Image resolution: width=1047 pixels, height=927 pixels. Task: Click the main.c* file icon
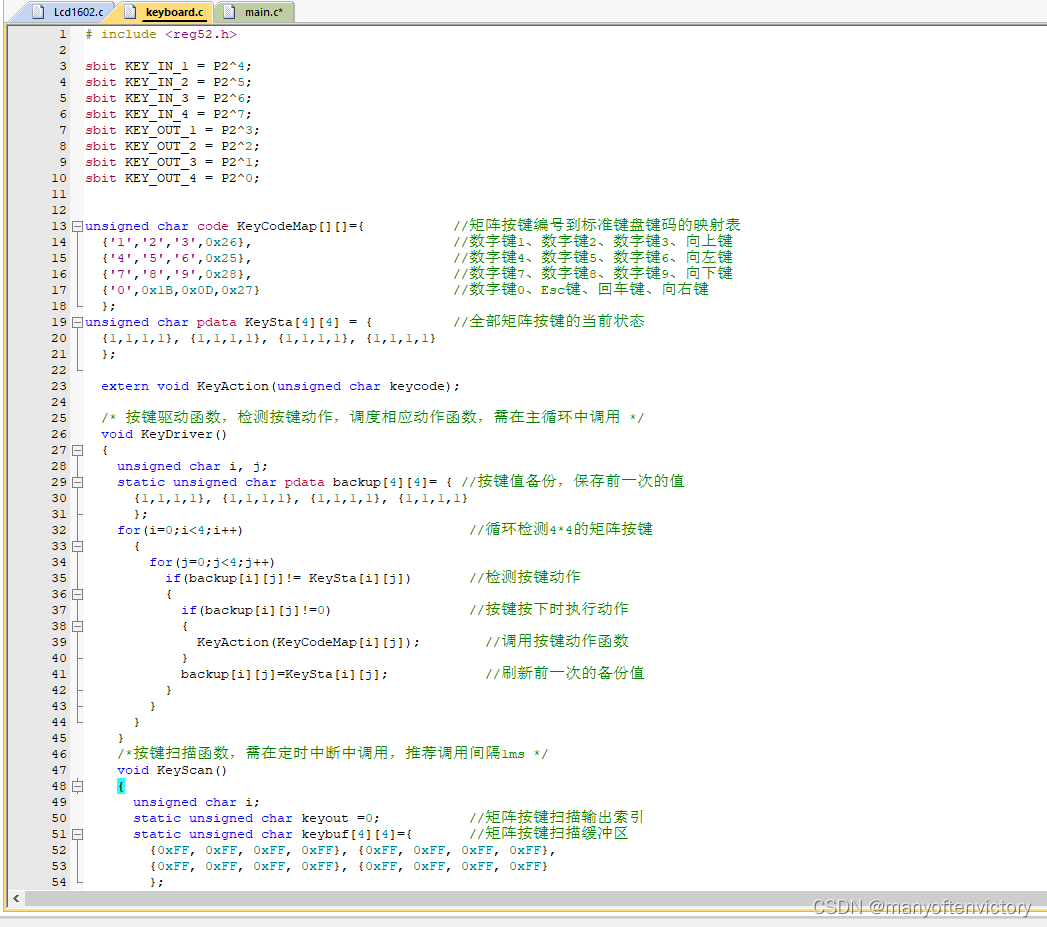click(x=230, y=12)
